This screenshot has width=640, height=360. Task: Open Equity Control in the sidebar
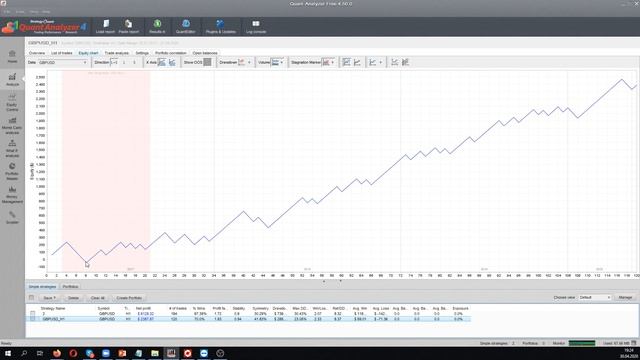click(x=12, y=102)
